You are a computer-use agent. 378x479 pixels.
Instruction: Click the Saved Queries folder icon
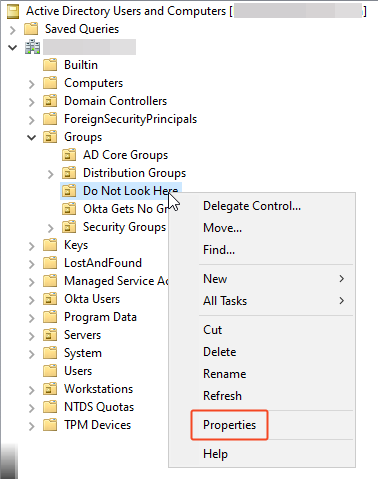point(31,29)
